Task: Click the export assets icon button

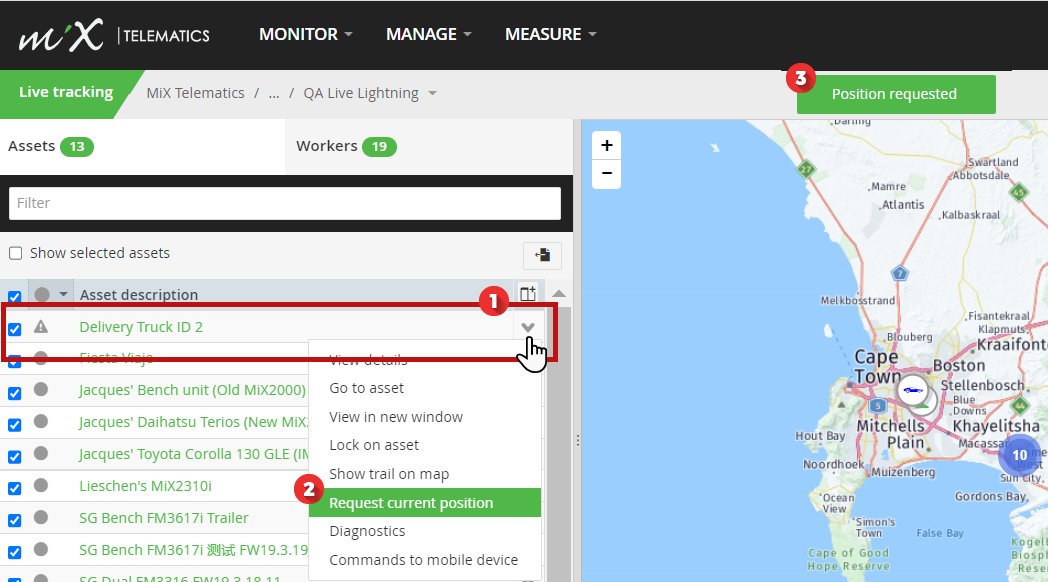Action: [542, 255]
